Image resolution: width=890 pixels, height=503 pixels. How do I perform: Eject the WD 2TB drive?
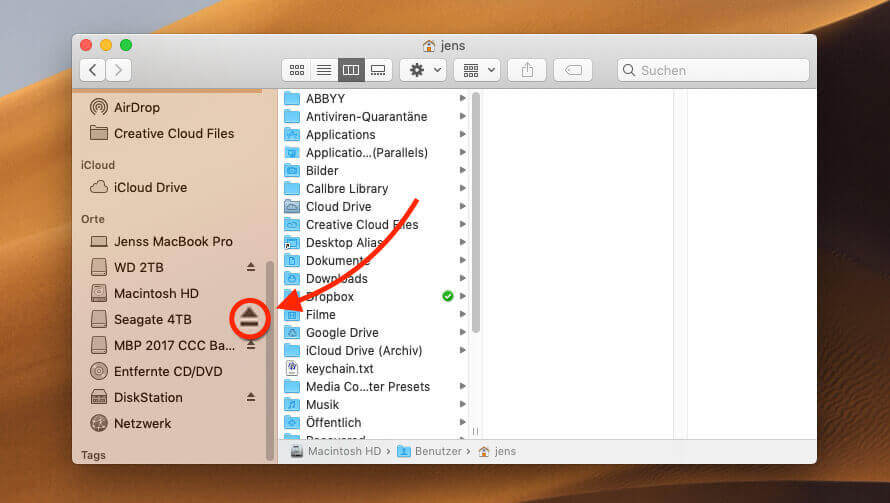(x=251, y=268)
